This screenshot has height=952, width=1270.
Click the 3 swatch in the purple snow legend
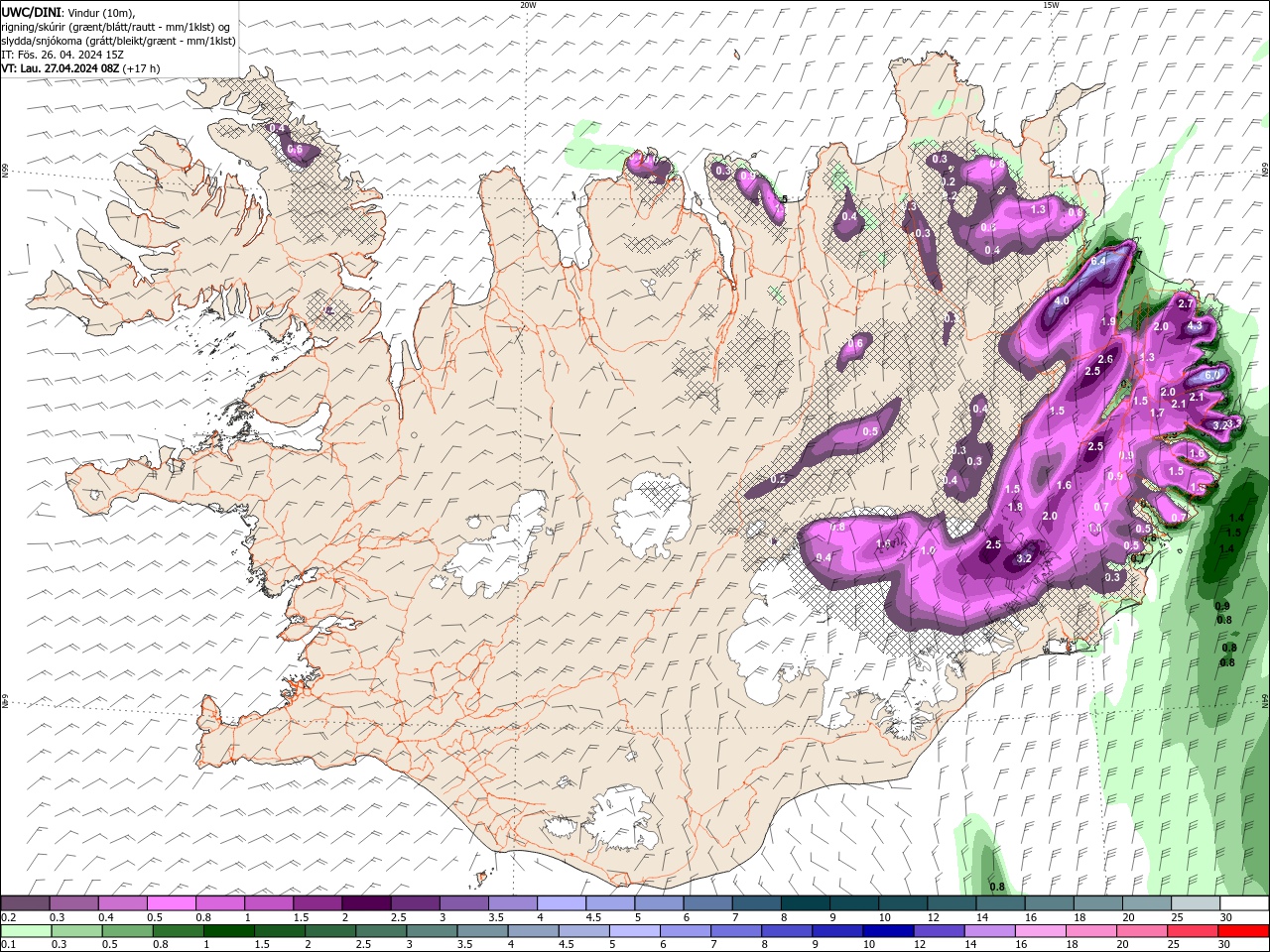(x=463, y=903)
